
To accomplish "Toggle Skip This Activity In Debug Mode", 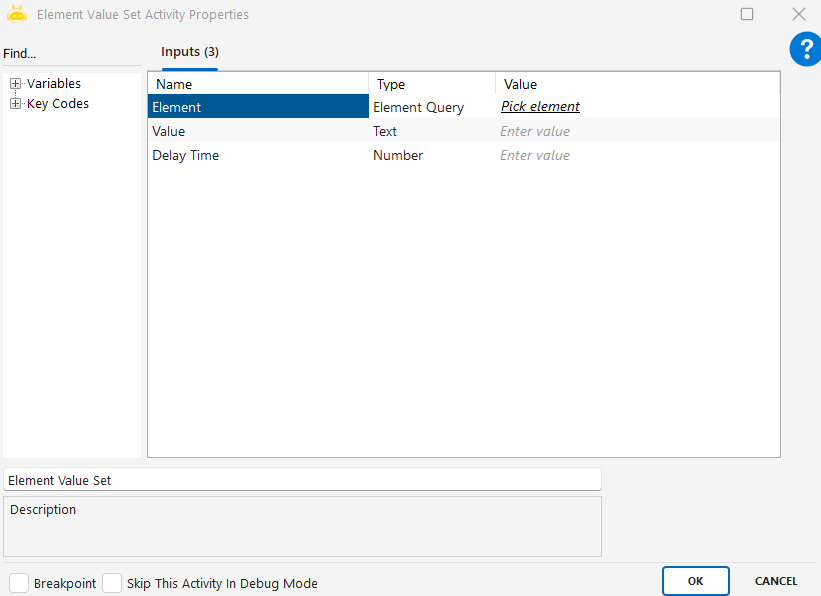I will [x=112, y=583].
